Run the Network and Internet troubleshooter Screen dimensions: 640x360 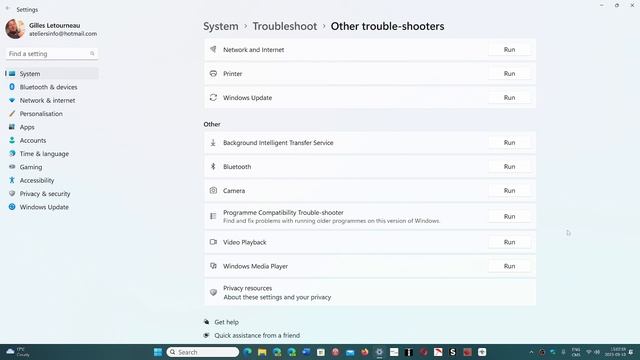[509, 49]
